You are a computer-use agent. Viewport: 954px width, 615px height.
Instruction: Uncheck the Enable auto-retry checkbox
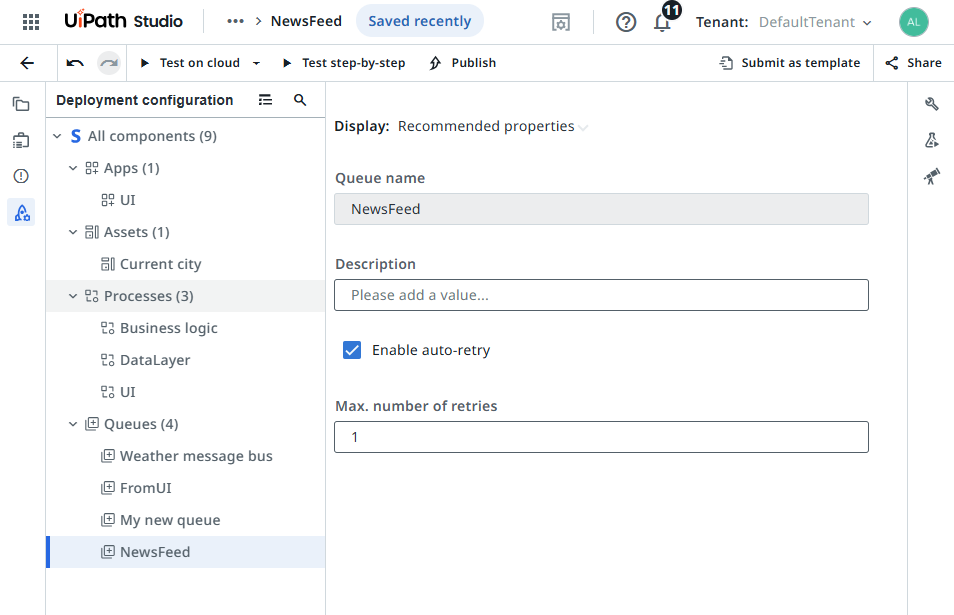click(x=352, y=350)
